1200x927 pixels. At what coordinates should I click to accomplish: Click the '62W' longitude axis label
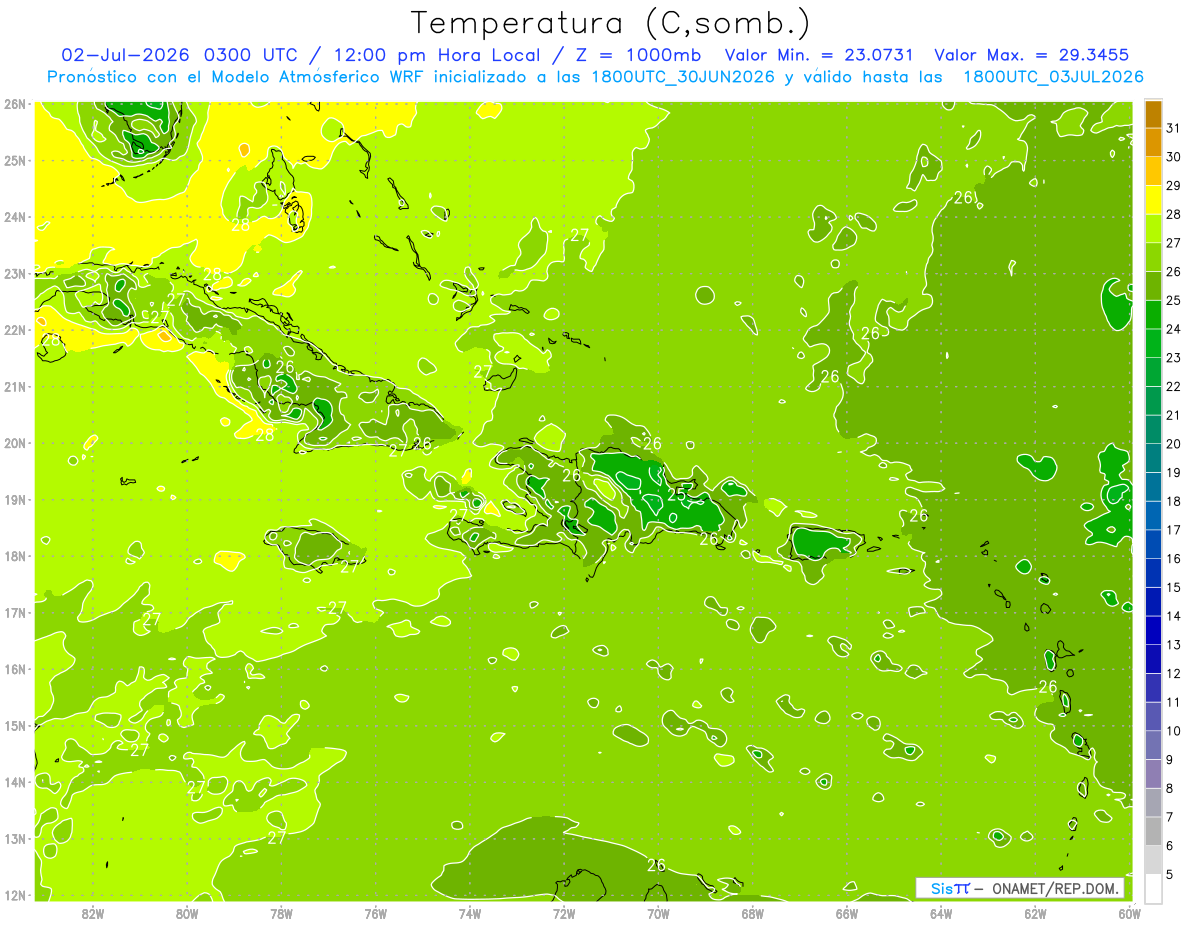(1035, 913)
